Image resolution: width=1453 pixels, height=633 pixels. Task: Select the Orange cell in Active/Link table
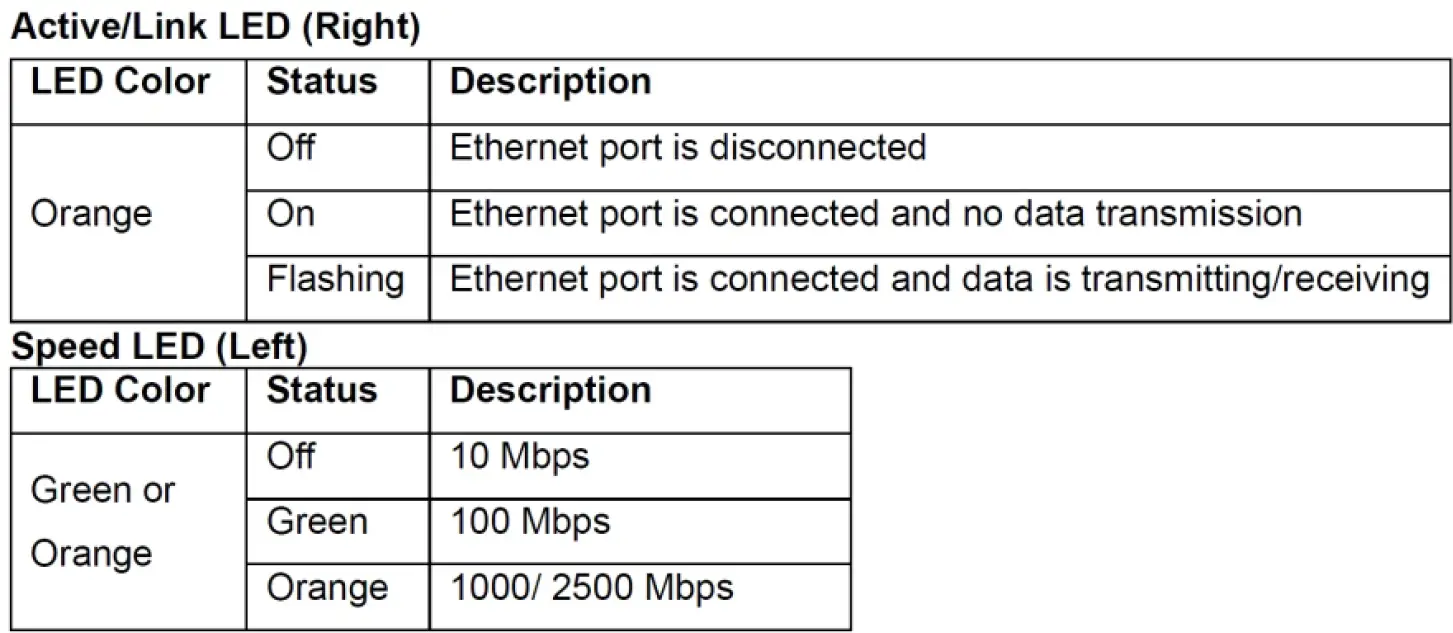coord(92,214)
